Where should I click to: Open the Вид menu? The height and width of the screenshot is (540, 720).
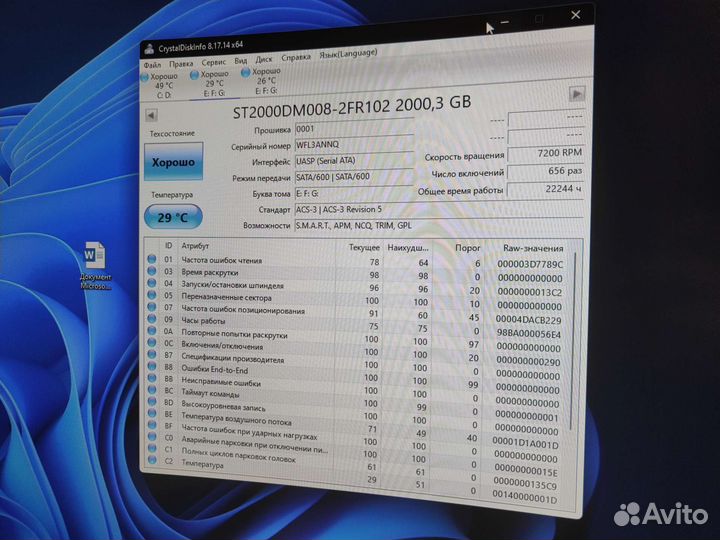241,60
